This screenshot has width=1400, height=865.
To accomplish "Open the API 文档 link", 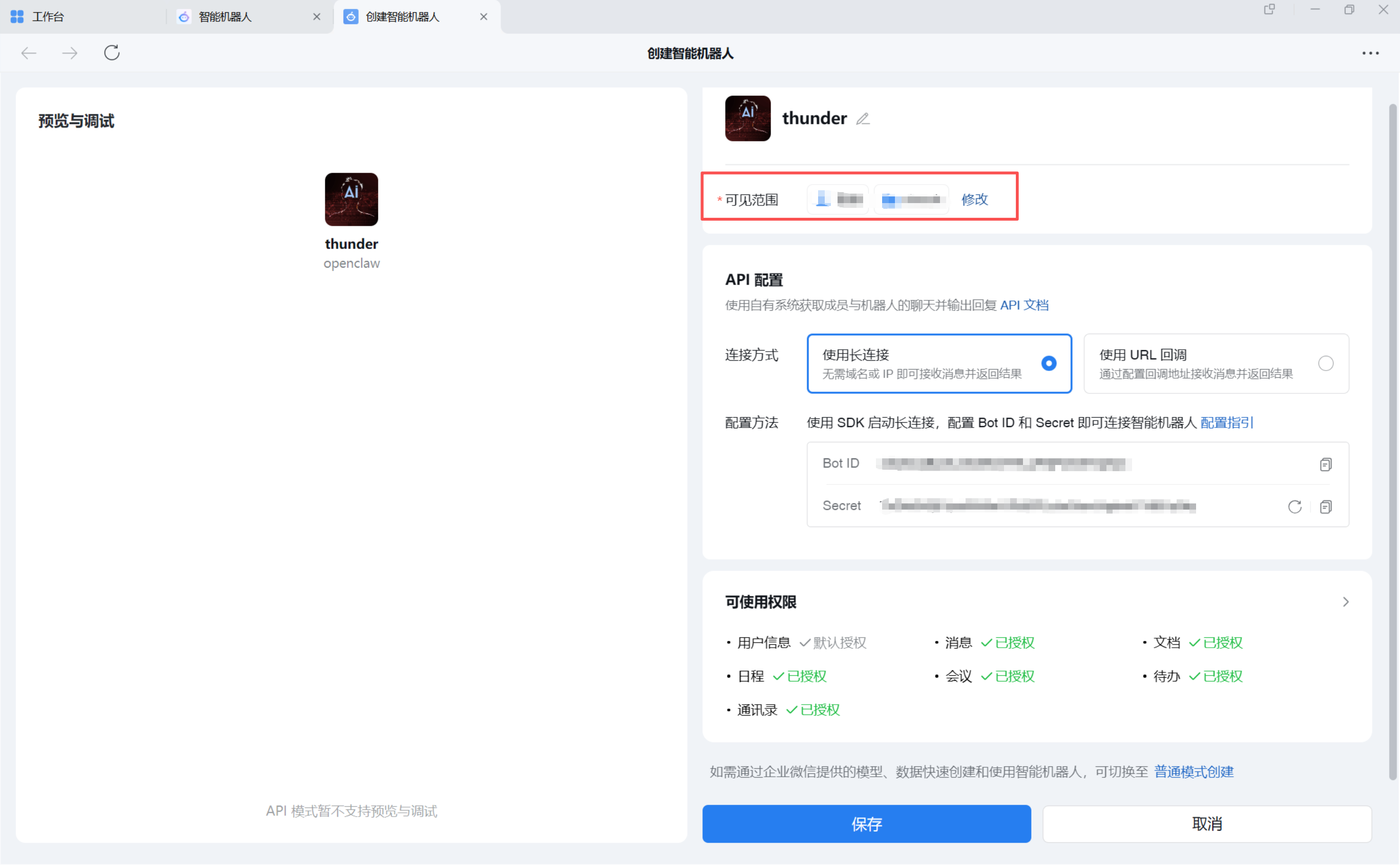I will pos(1024,306).
